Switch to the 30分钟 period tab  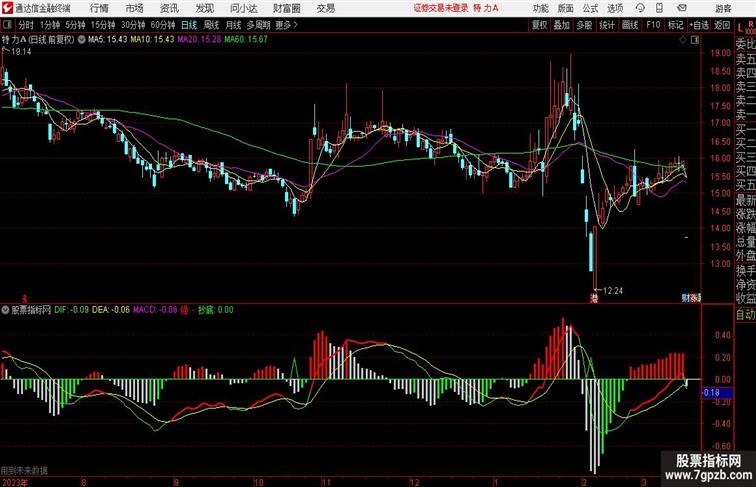coord(133,25)
